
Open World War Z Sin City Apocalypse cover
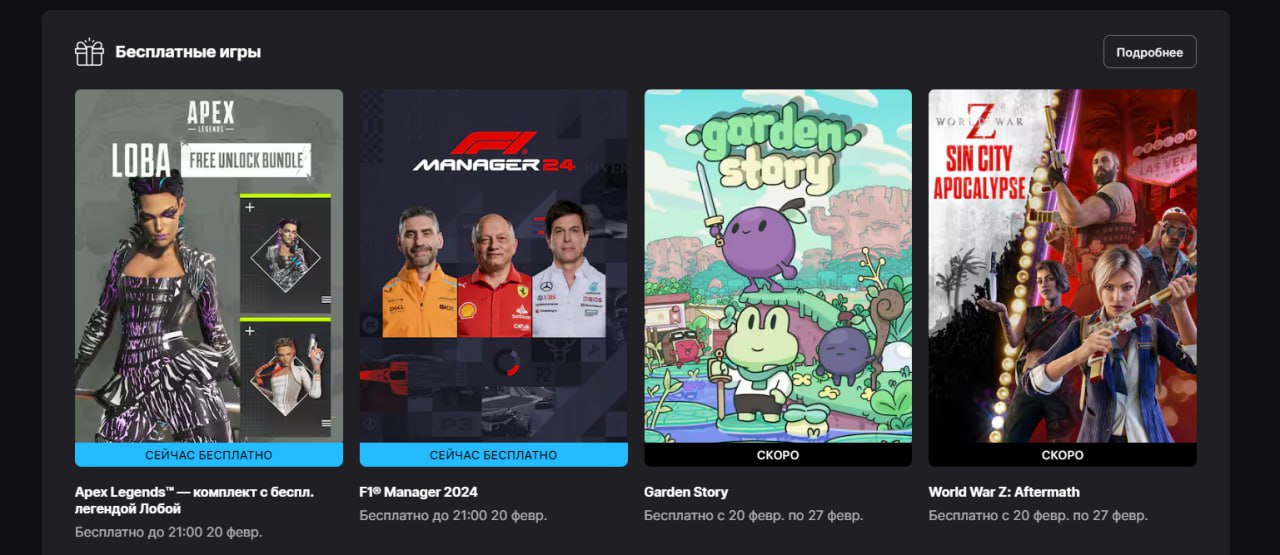tap(1062, 266)
